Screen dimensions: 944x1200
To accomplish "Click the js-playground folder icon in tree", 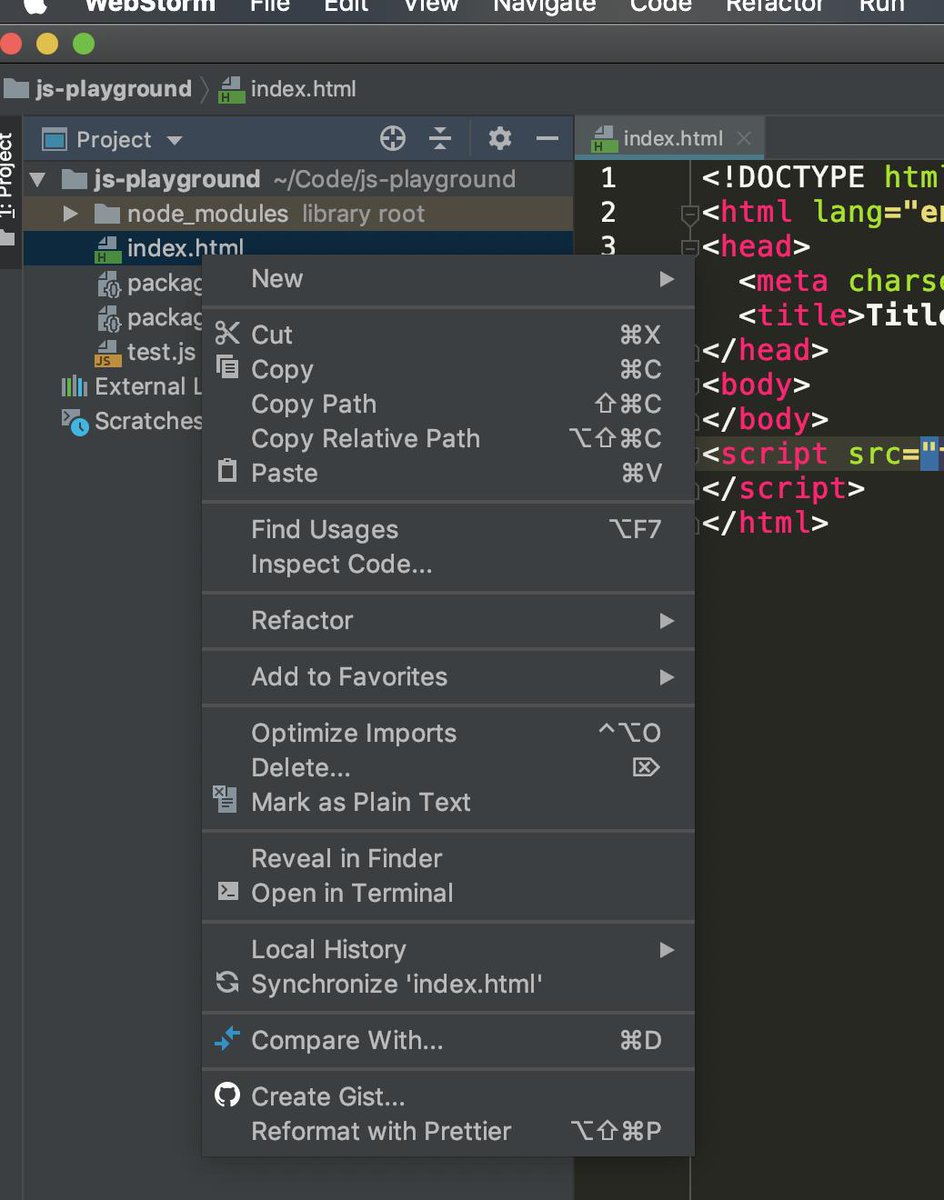I will click(74, 180).
